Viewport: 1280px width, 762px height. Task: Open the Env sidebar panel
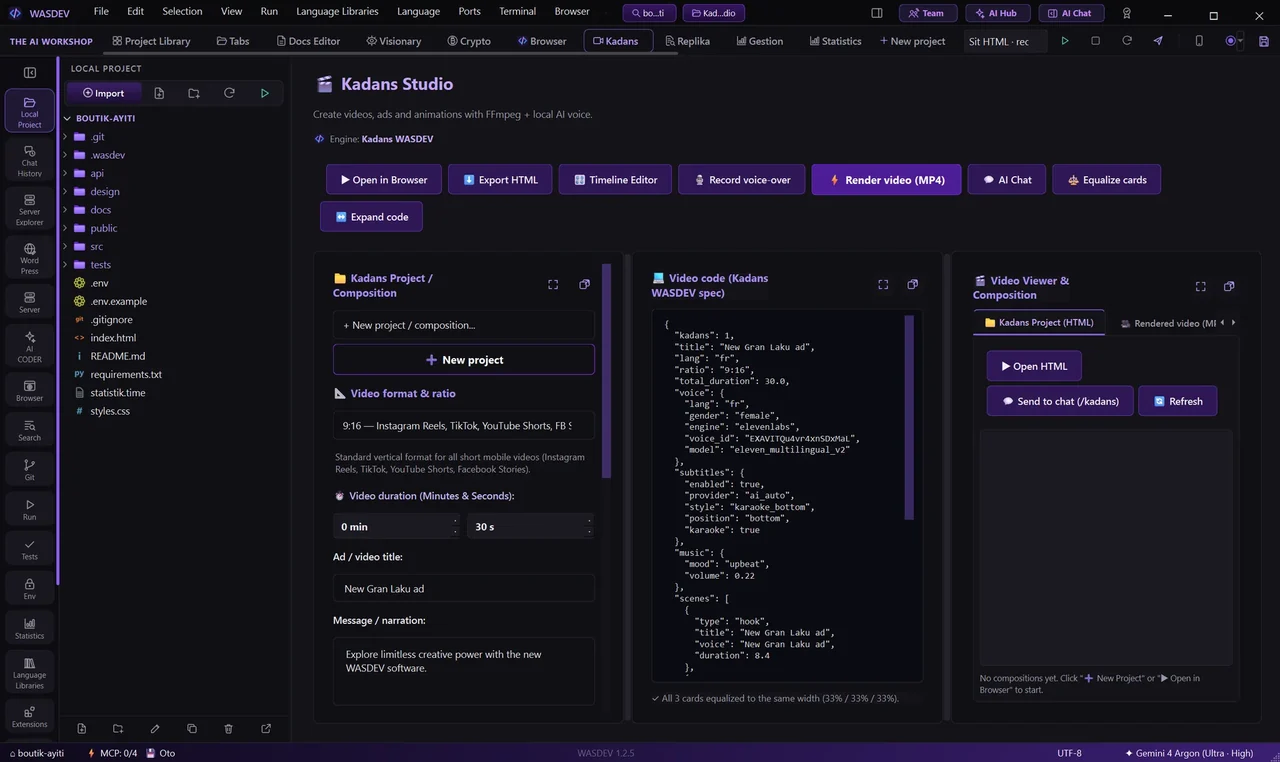(30, 588)
